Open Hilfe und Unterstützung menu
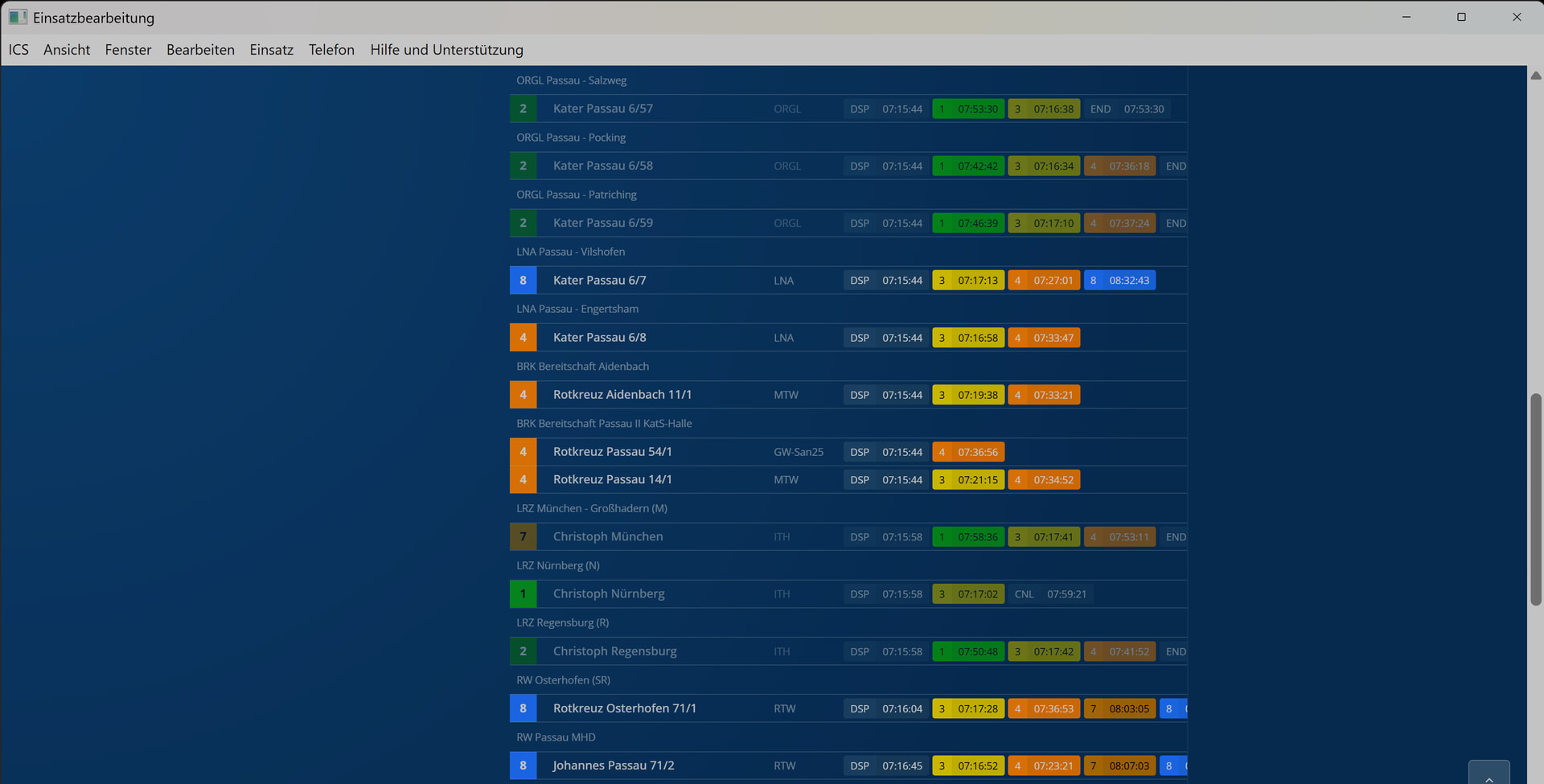The height and width of the screenshot is (784, 1544). coord(446,50)
